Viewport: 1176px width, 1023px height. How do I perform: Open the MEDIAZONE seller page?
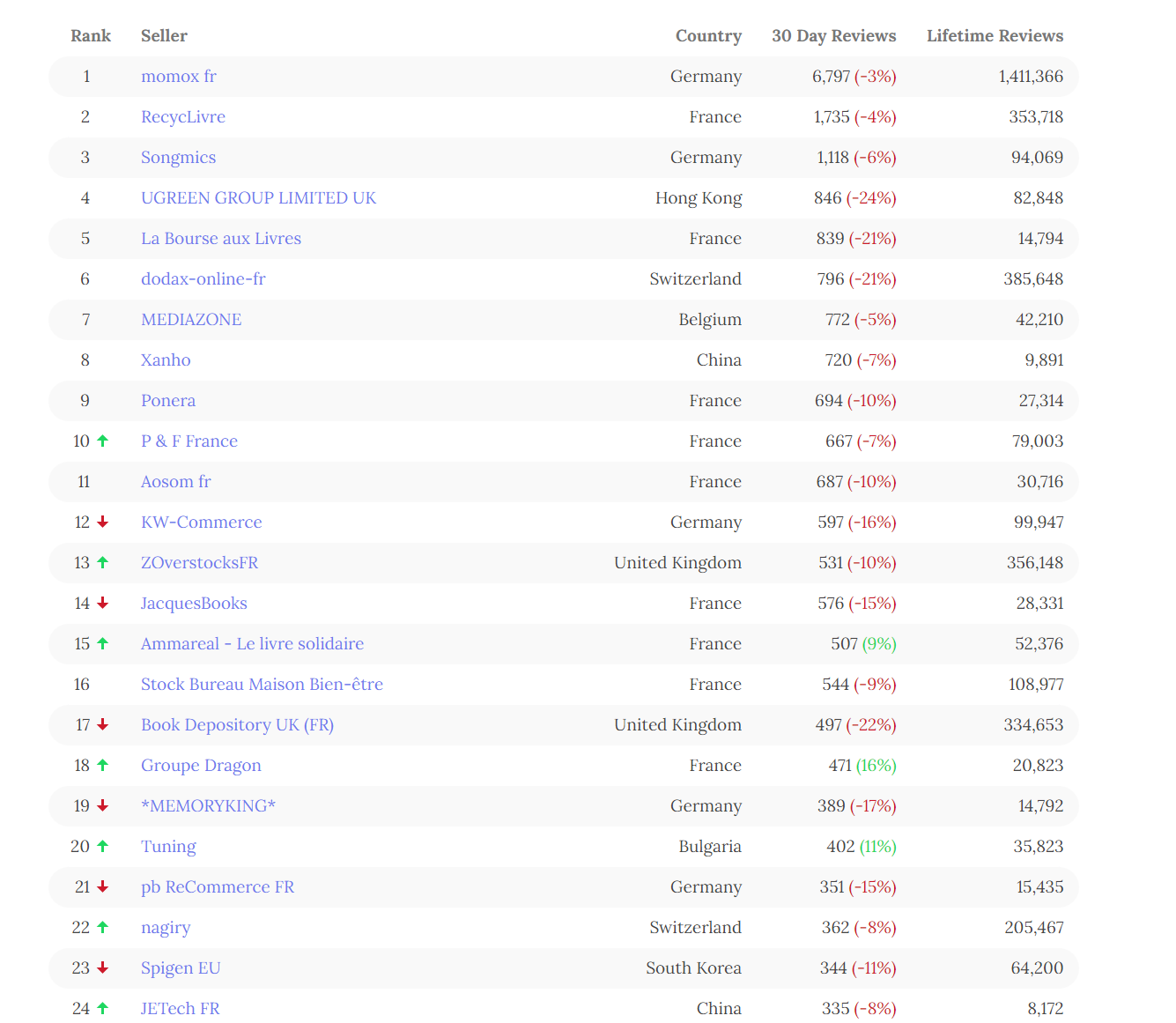(191, 320)
